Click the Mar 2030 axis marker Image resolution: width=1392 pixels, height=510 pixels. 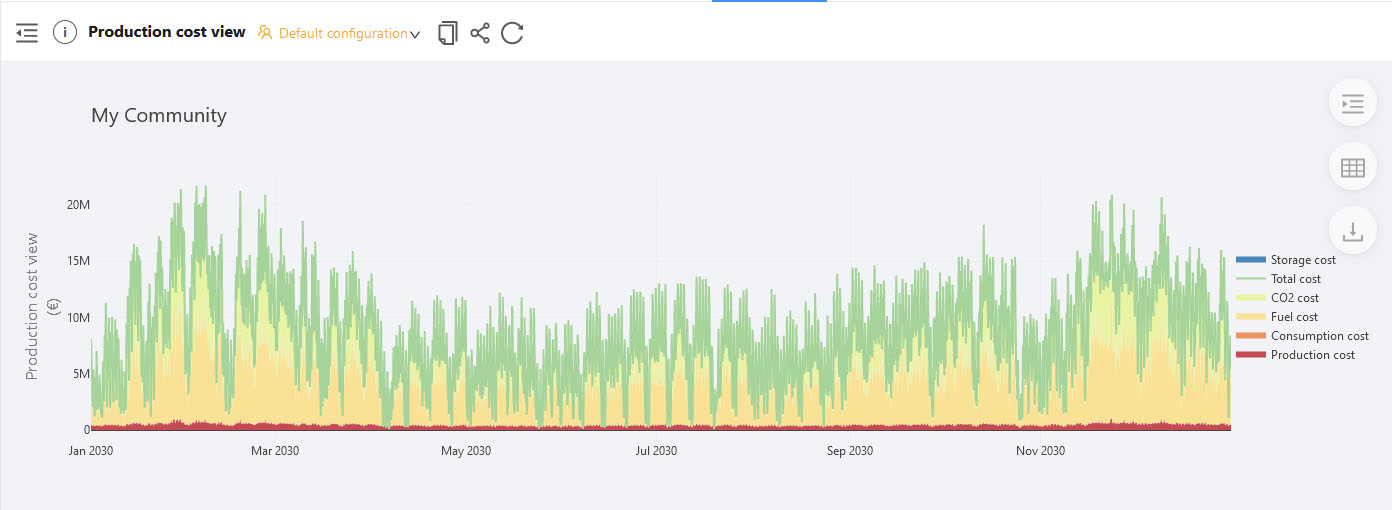click(275, 451)
